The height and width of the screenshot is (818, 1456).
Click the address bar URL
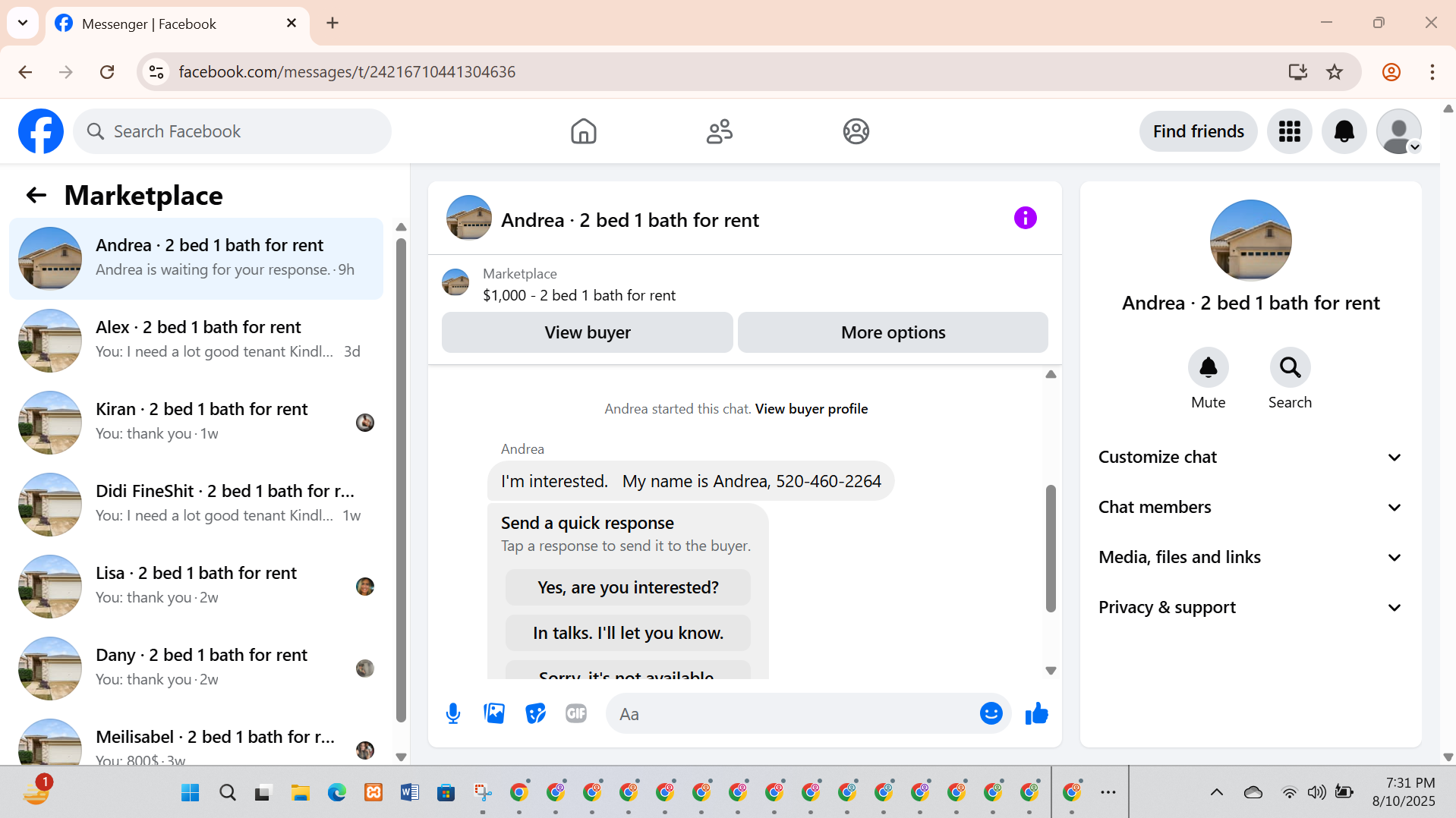[347, 72]
